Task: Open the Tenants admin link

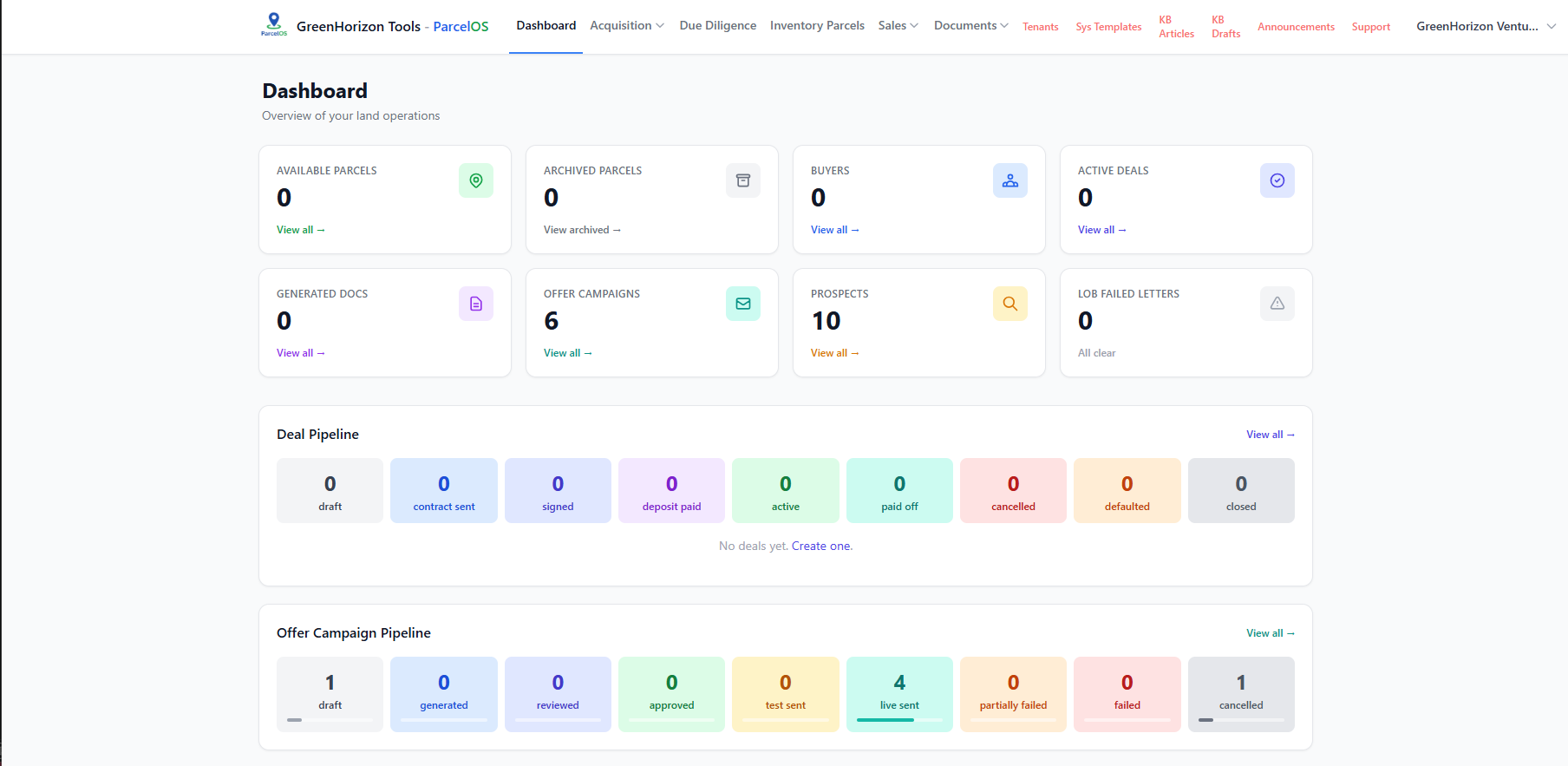Action: [1040, 27]
